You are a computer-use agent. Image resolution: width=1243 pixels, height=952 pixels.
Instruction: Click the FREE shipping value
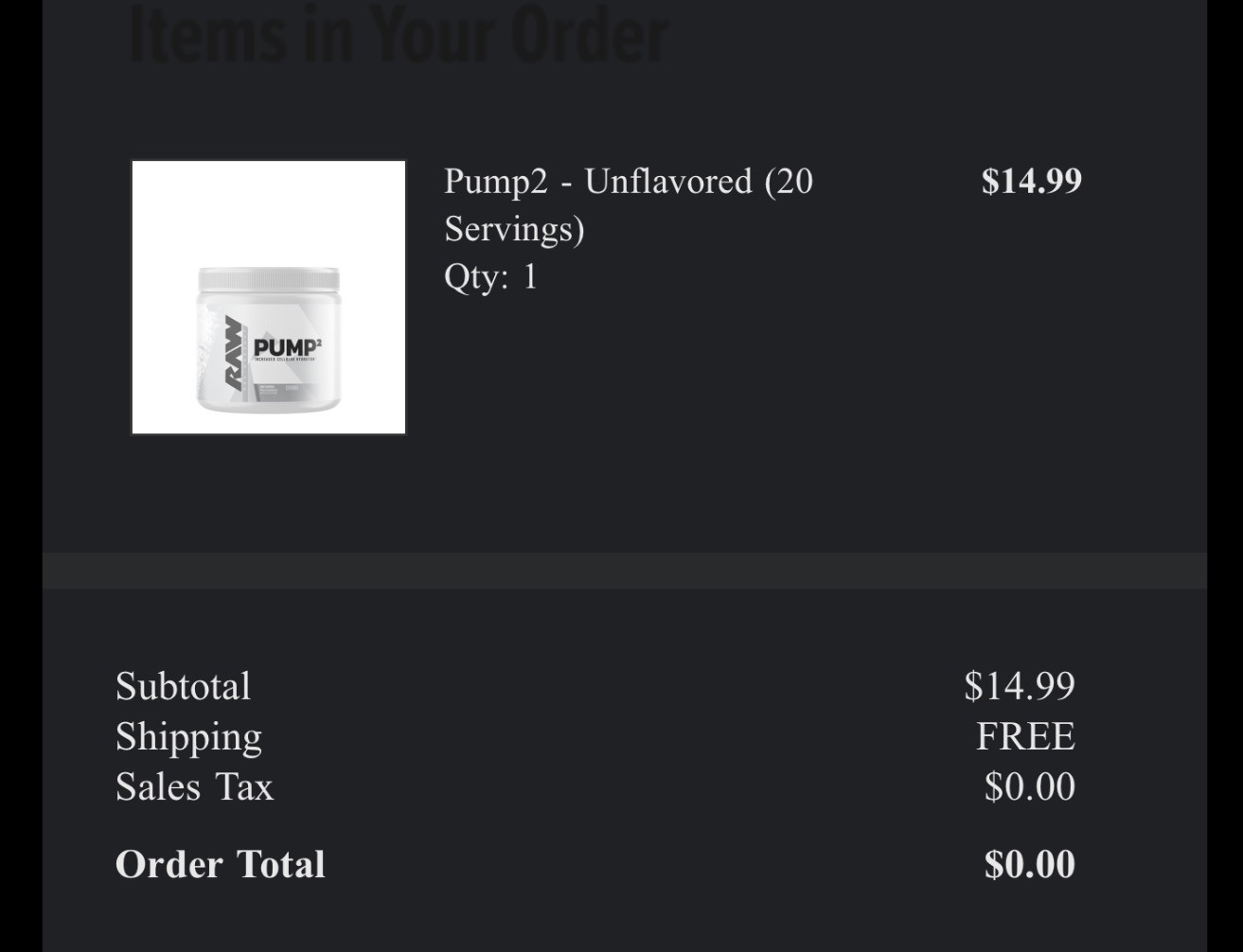[x=1025, y=736]
